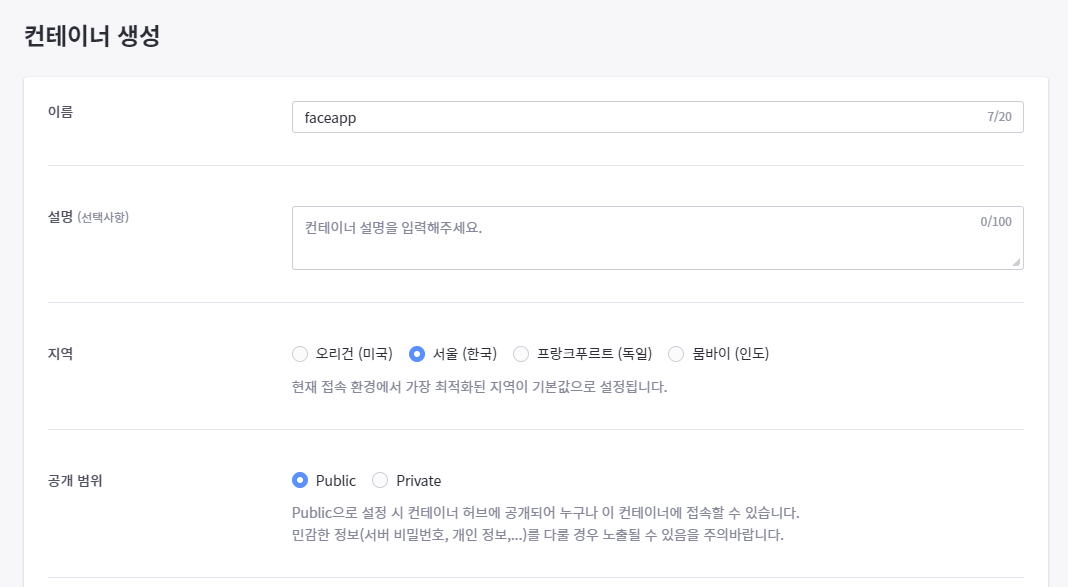This screenshot has width=1068, height=587.
Task: Click the region default hint text
Action: (x=480, y=387)
